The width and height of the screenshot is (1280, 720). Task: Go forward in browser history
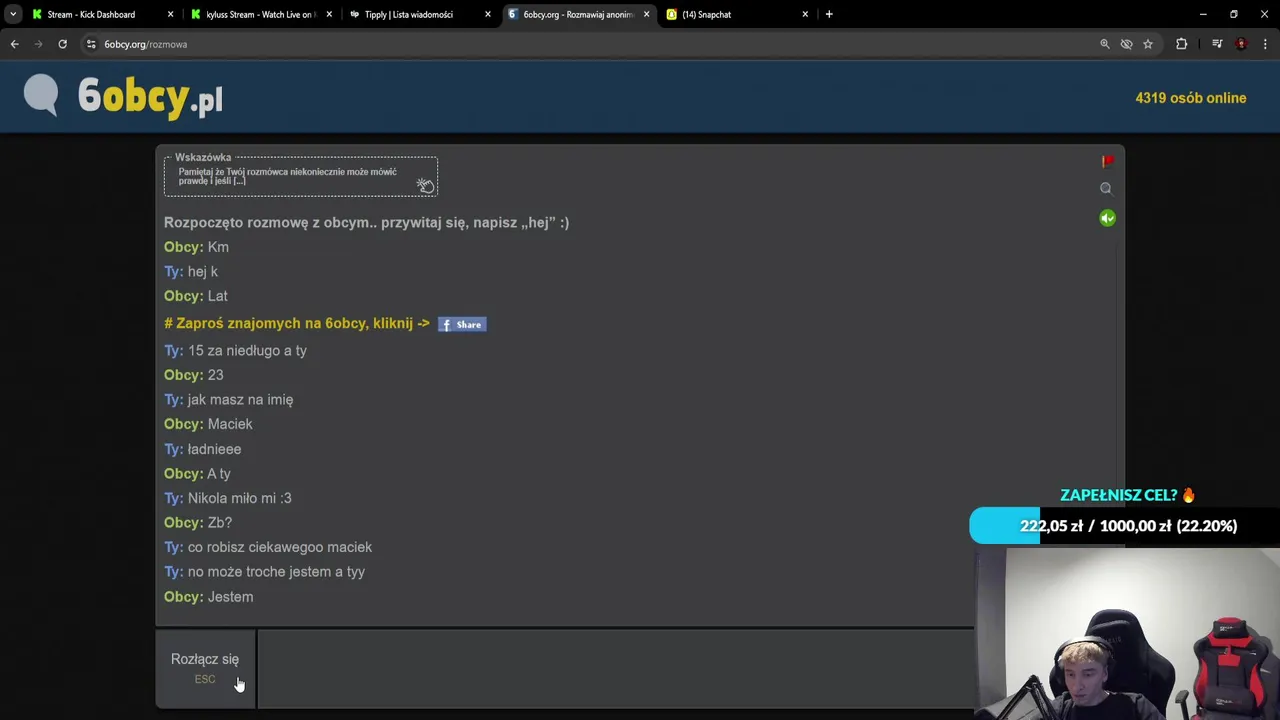[x=38, y=44]
